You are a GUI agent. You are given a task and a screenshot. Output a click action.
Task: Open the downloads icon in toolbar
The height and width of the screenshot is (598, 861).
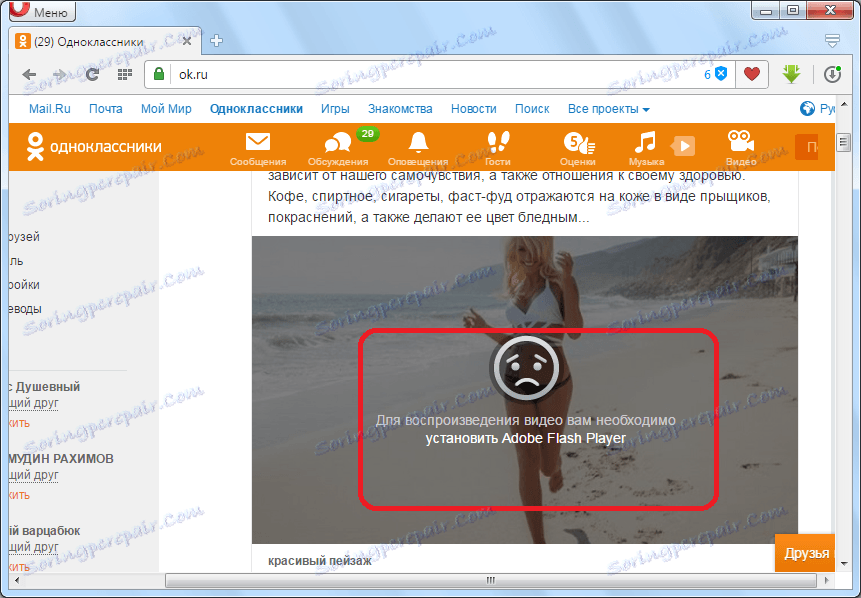coord(832,74)
